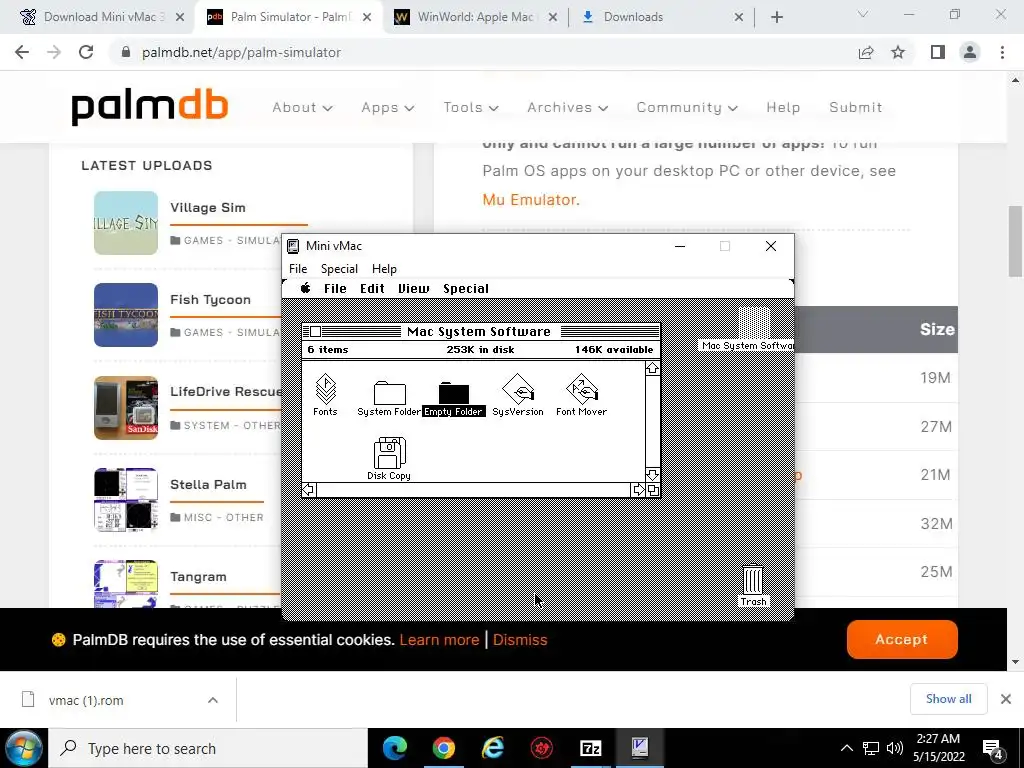This screenshot has width=1024, height=768.
Task: Click the Mac System Software disk icon on desktop
Action: 754,323
